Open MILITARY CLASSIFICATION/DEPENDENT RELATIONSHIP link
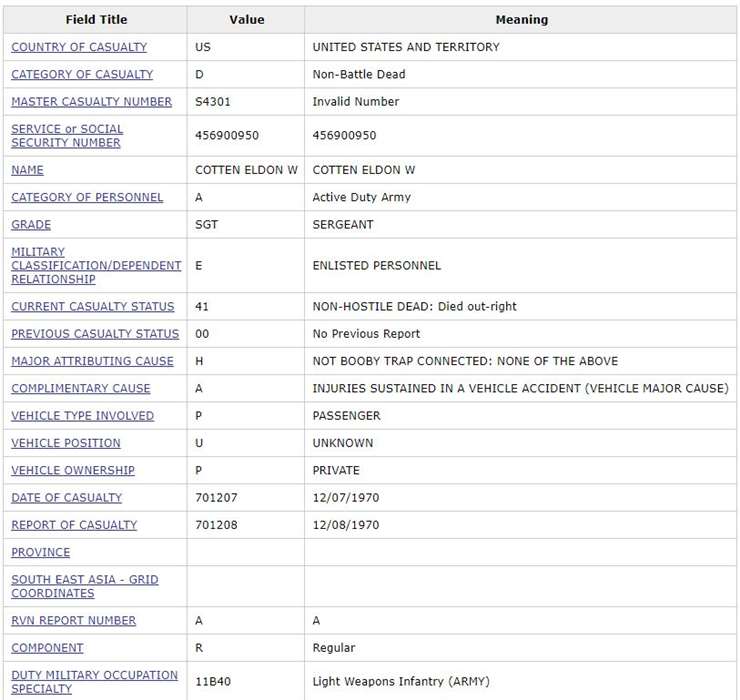Screen dimensions: 740x700 pyautogui.click(x=96, y=266)
